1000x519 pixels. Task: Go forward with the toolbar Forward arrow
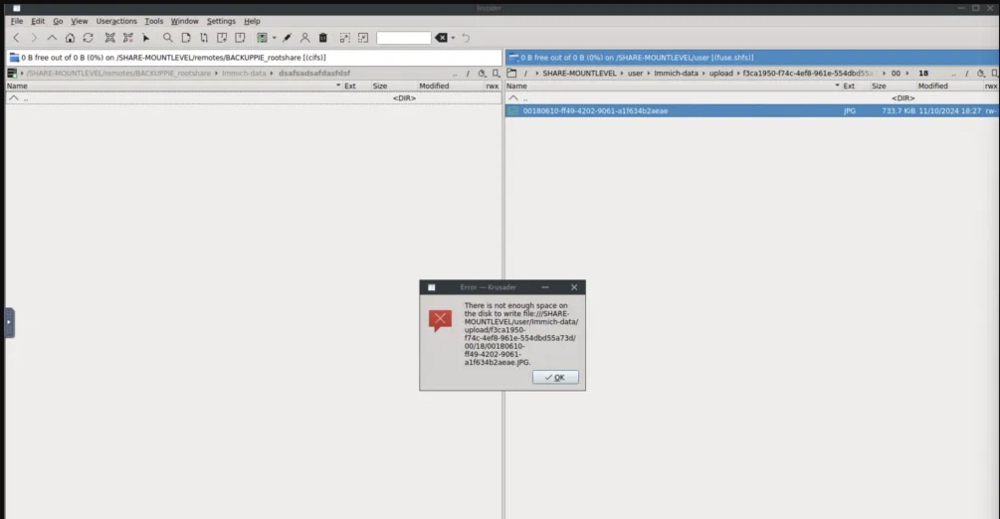tap(34, 38)
